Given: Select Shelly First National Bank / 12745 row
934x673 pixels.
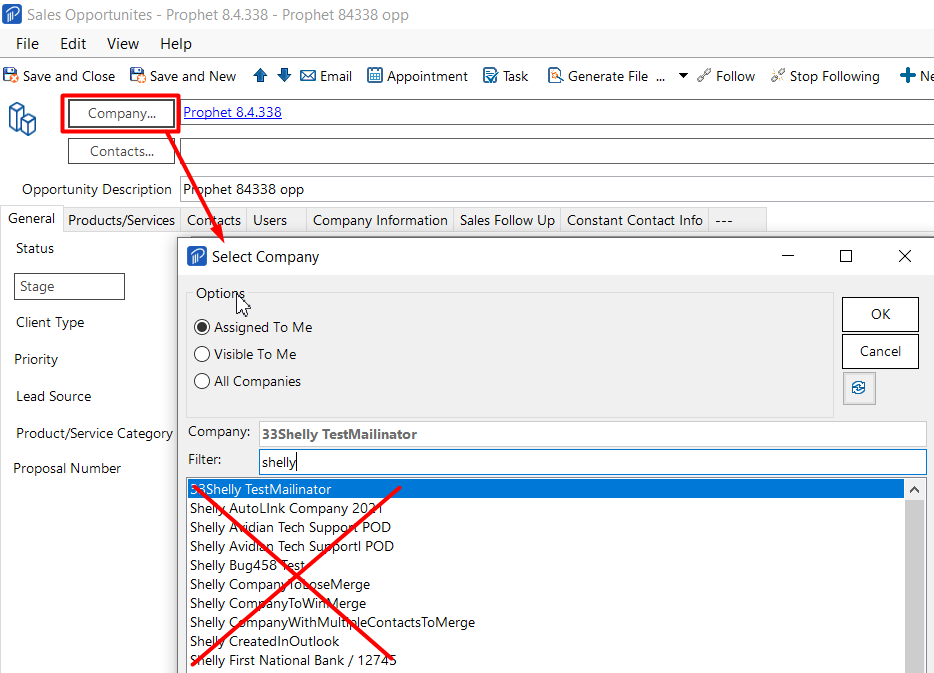Looking at the screenshot, I should (546, 660).
